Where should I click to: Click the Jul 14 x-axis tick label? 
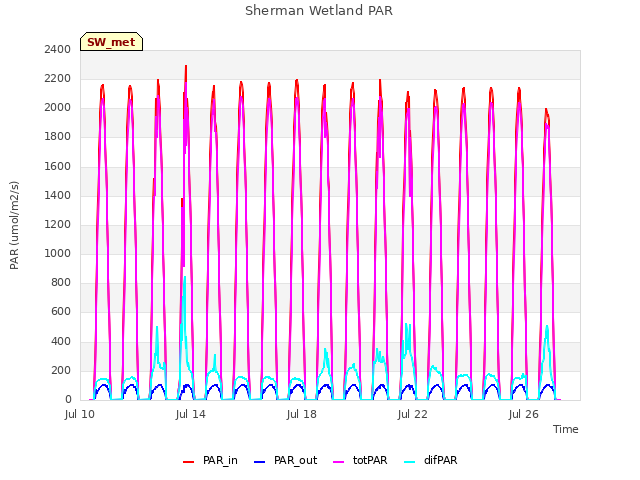click(x=191, y=414)
